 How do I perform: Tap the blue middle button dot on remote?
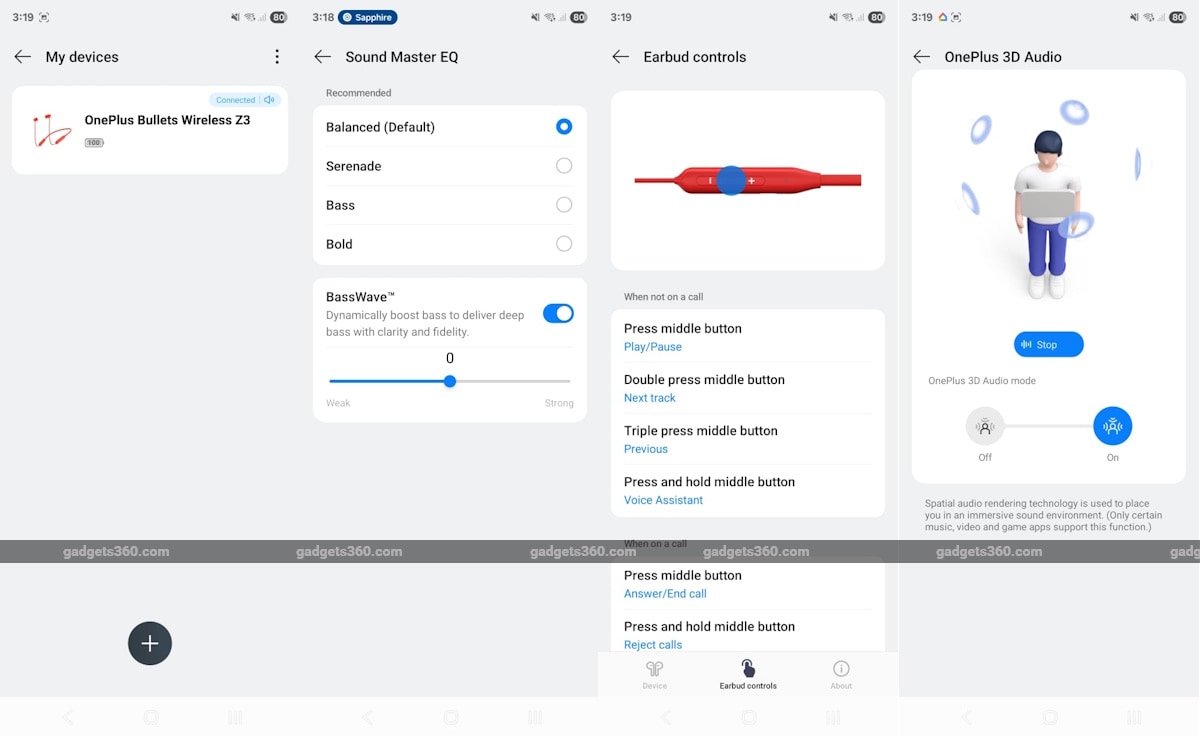pyautogui.click(x=731, y=180)
